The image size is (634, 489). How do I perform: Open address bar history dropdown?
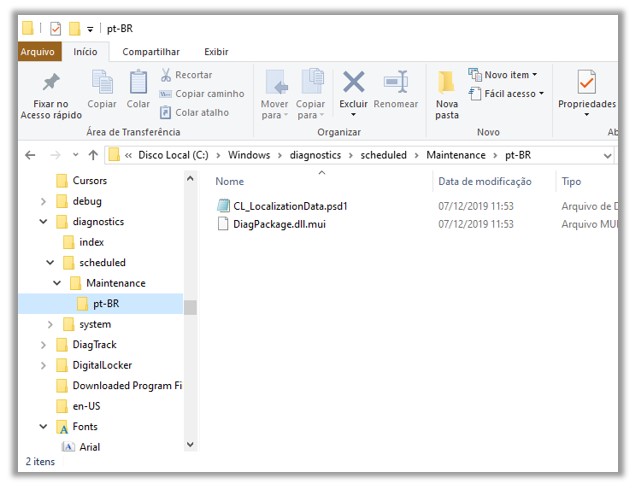point(607,156)
